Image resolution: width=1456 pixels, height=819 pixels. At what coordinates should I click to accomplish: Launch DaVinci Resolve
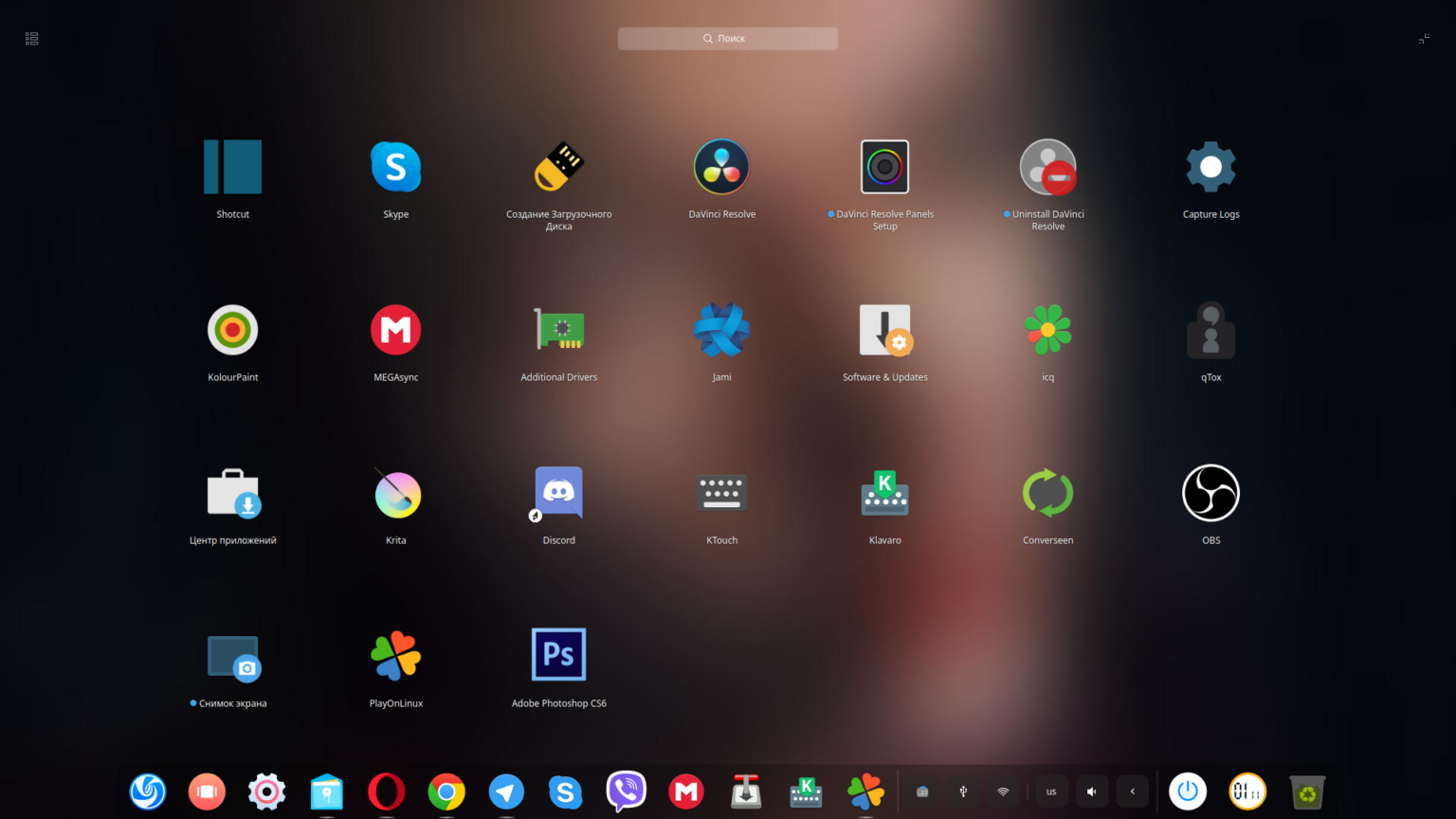click(x=722, y=168)
